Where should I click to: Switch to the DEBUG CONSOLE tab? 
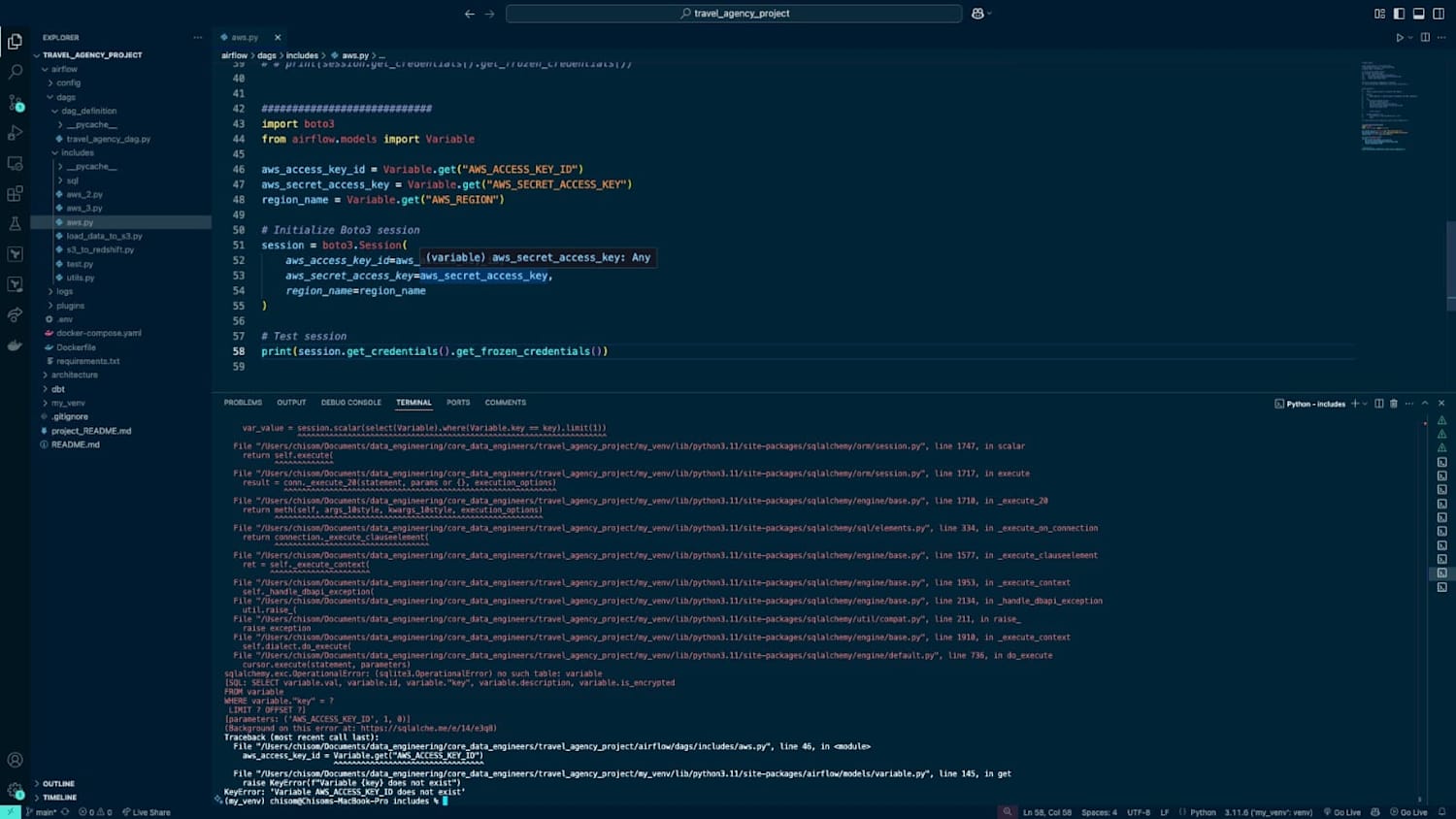[351, 403]
